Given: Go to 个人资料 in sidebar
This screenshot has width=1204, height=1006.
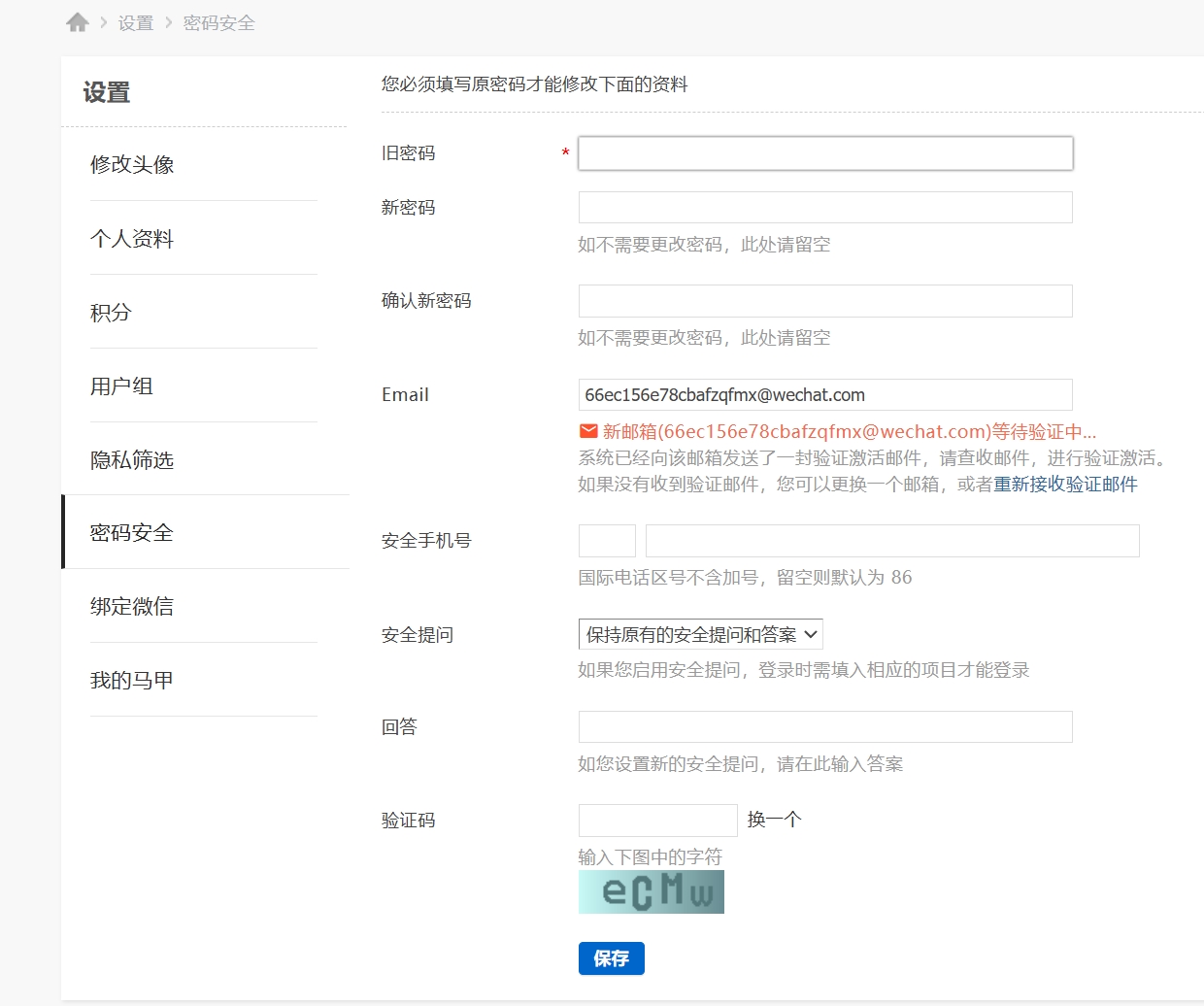Looking at the screenshot, I should click(132, 239).
